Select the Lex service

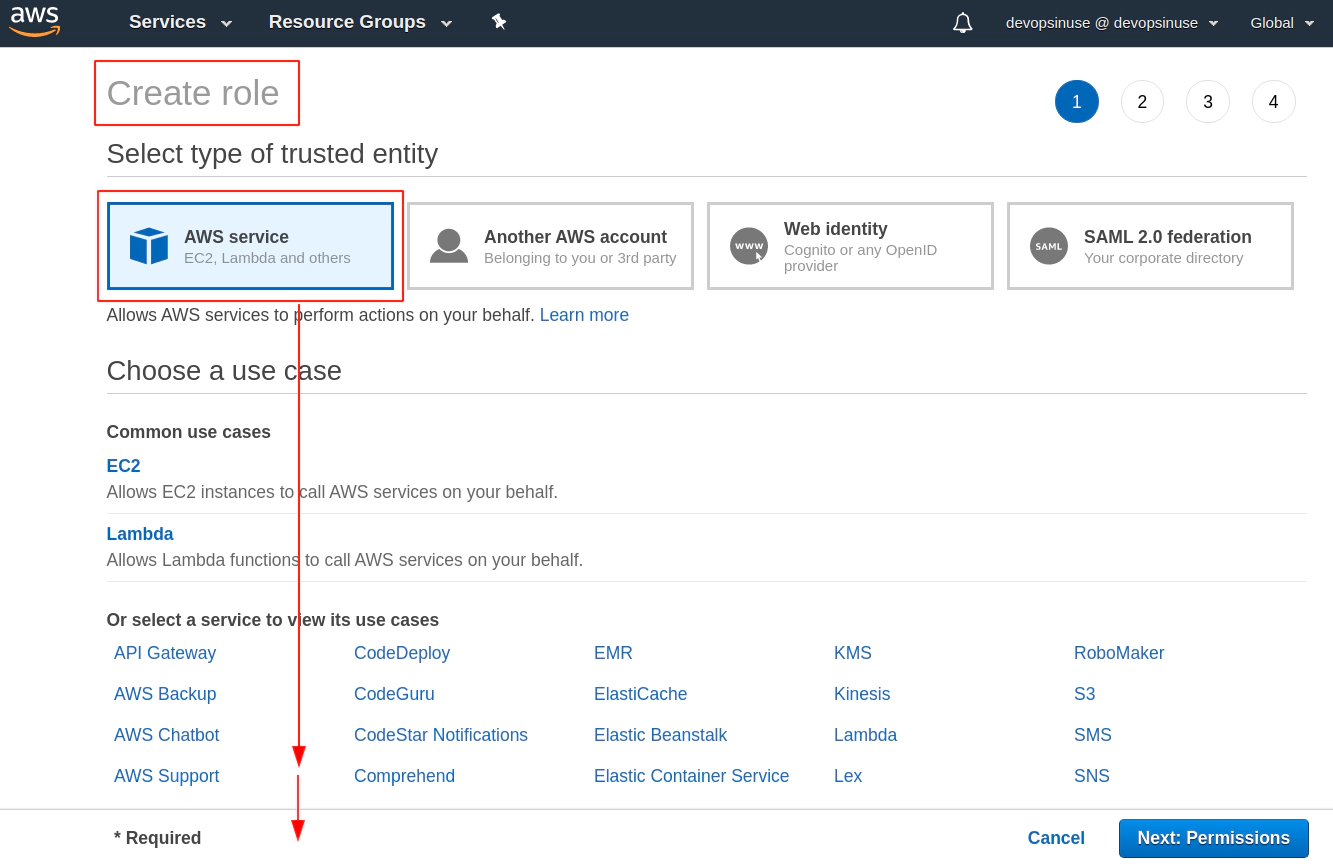848,776
